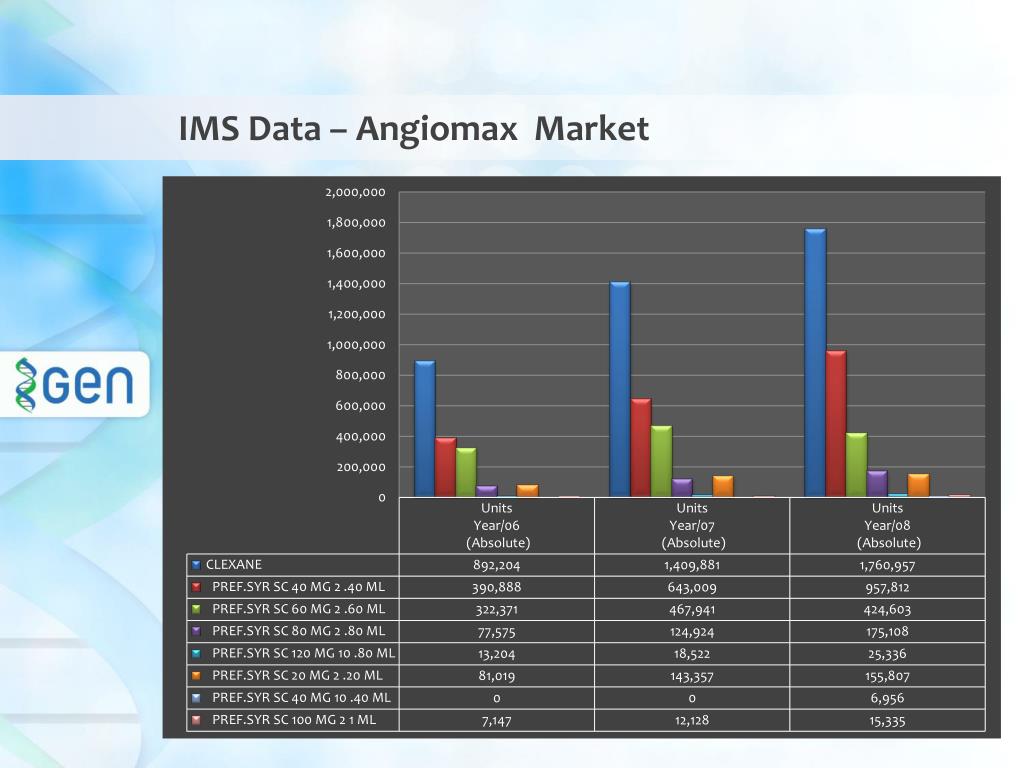Click the cell value 643,009

pos(692,588)
